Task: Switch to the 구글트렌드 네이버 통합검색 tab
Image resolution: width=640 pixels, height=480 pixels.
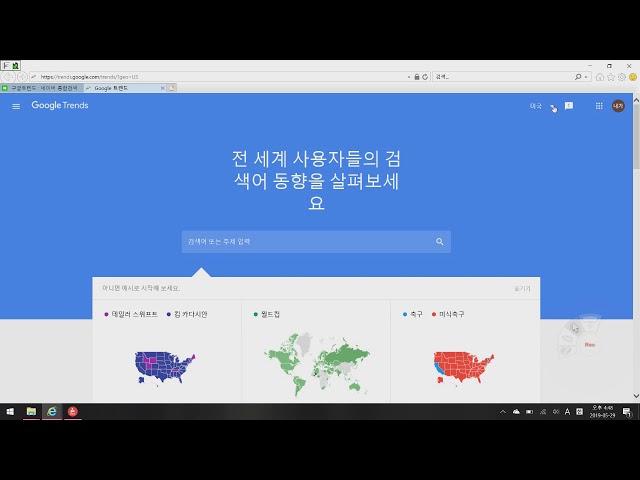Action: pyautogui.click(x=41, y=88)
